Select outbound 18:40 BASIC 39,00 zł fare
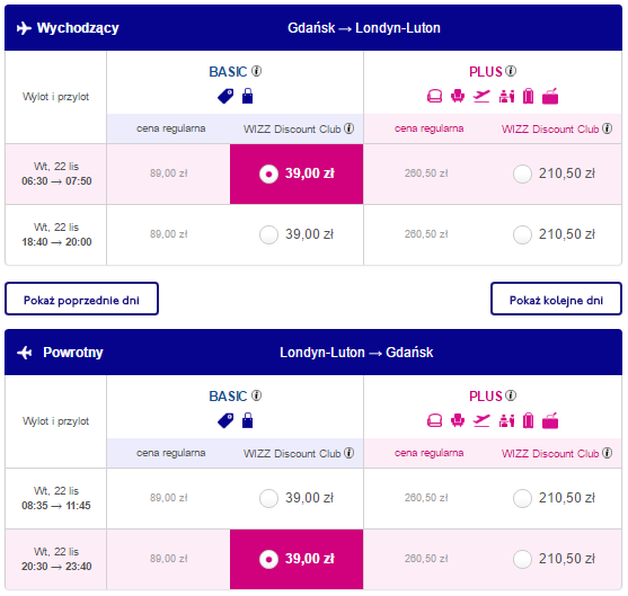 [269, 235]
